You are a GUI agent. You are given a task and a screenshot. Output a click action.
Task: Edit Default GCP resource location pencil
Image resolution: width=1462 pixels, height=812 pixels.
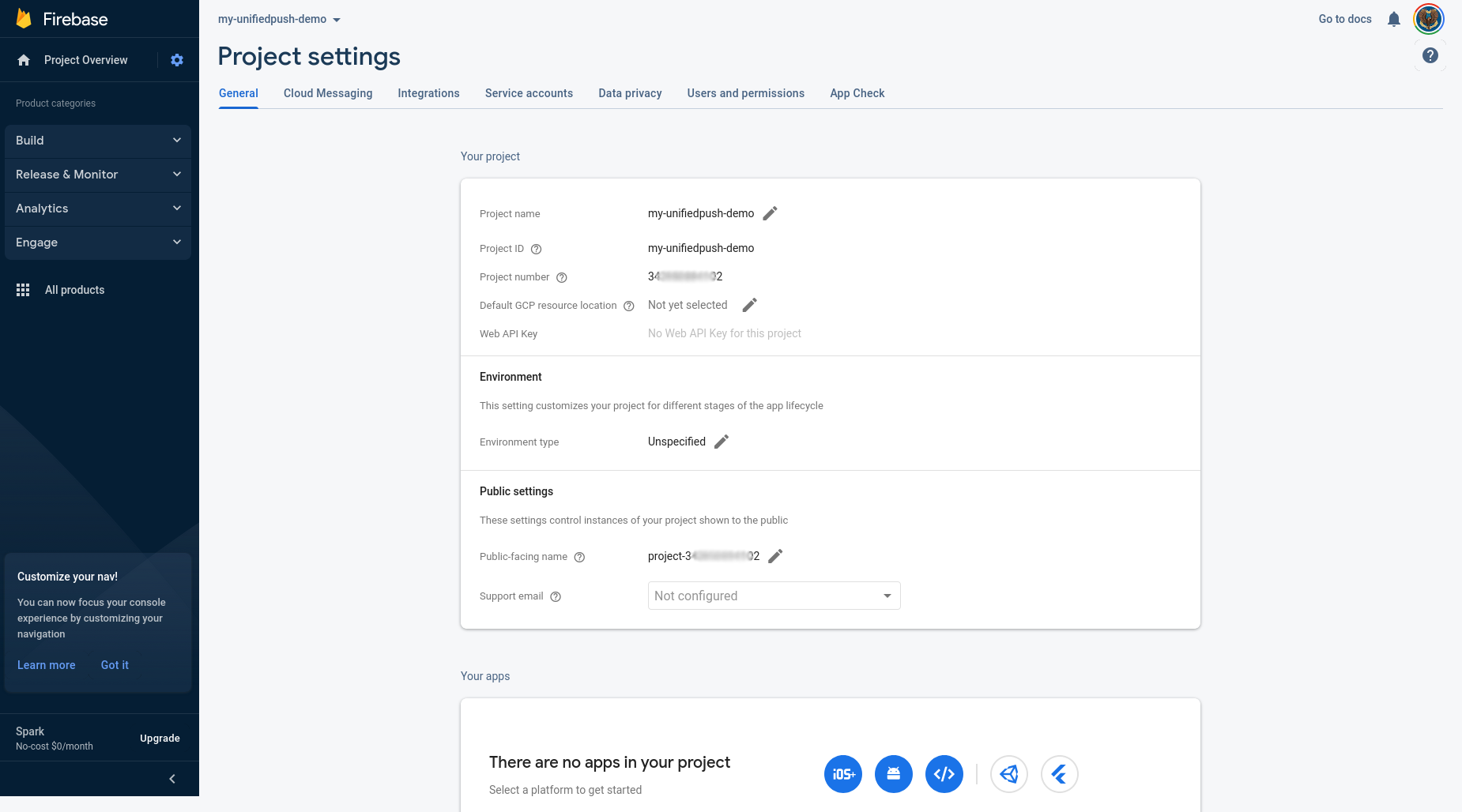pyautogui.click(x=750, y=305)
